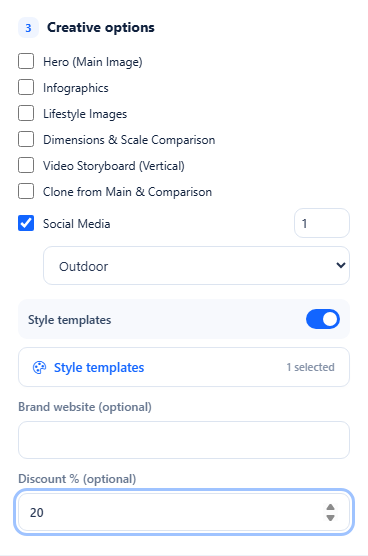Click the Lifestyle Images label text
Viewport: 368px width, 556px height.
click(85, 114)
